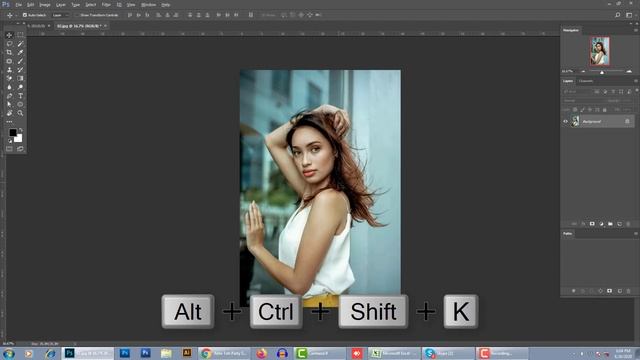This screenshot has height=360, width=640.
Task: Click the foreground color swatch
Action: [x=13, y=133]
